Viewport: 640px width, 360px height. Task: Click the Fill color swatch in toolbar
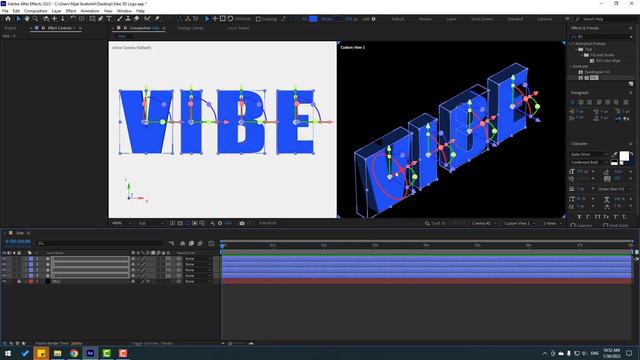pyautogui.click(x=313, y=19)
